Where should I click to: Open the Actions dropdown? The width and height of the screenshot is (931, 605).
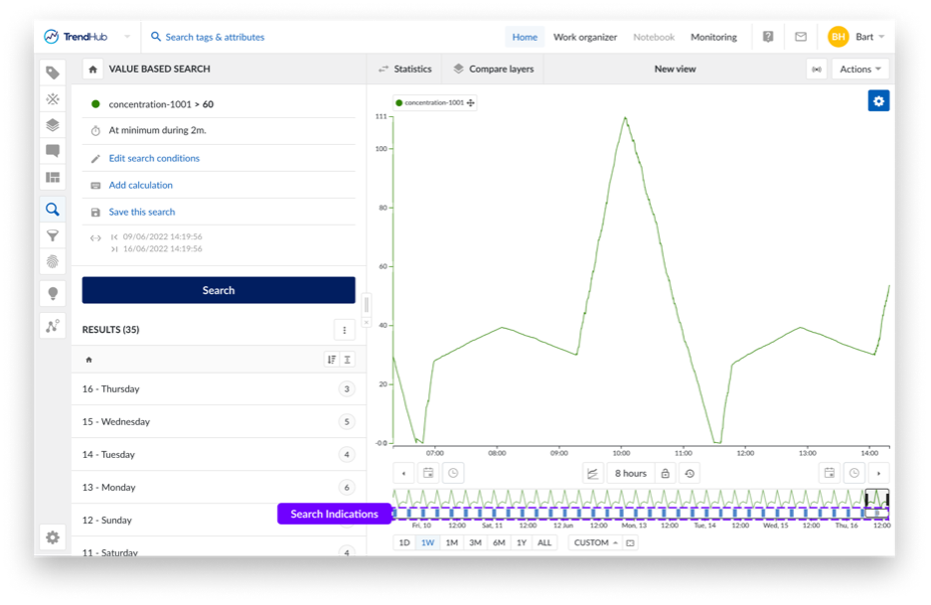860,69
